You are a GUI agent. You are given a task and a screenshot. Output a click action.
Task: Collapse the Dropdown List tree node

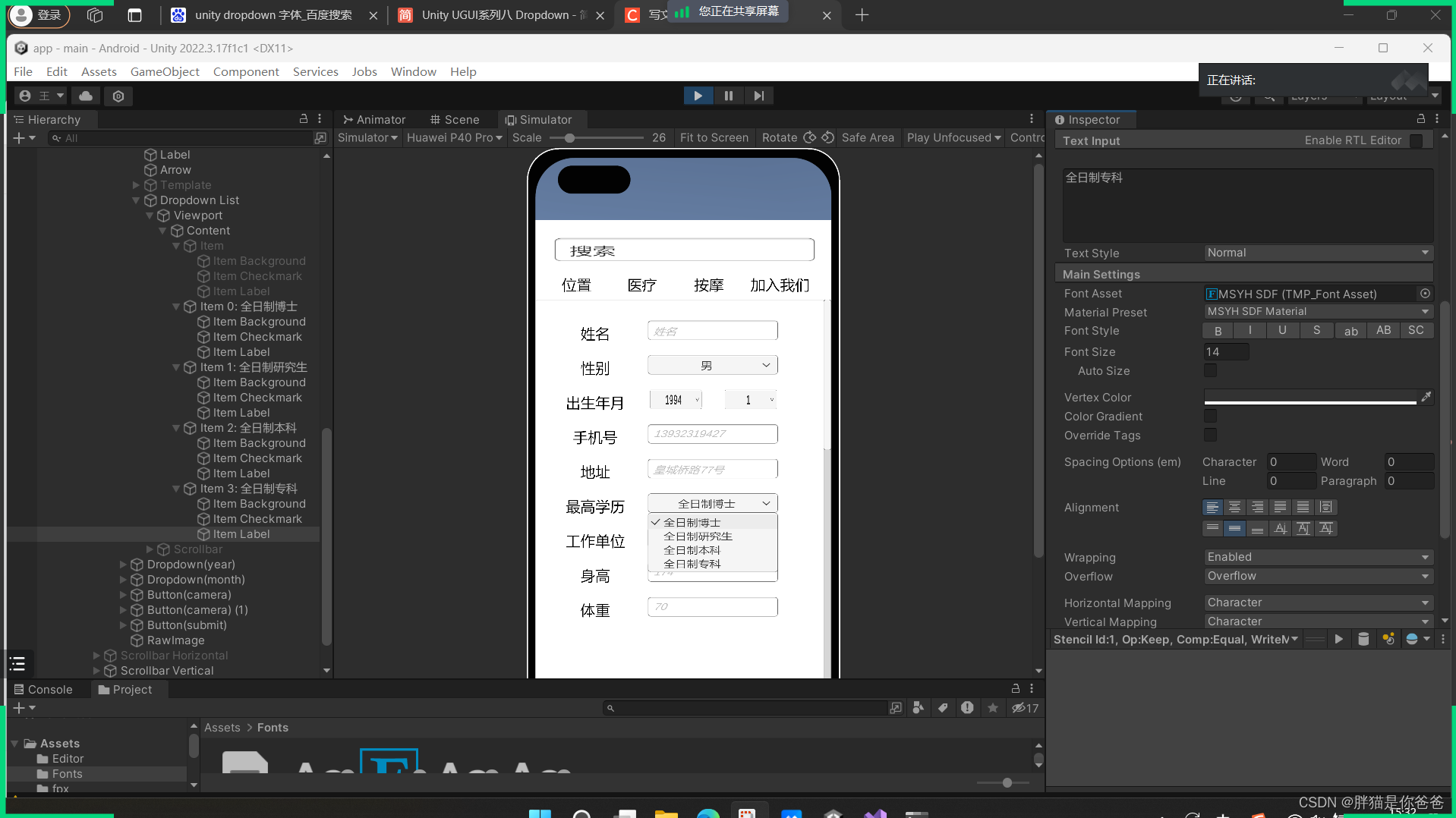tap(136, 200)
